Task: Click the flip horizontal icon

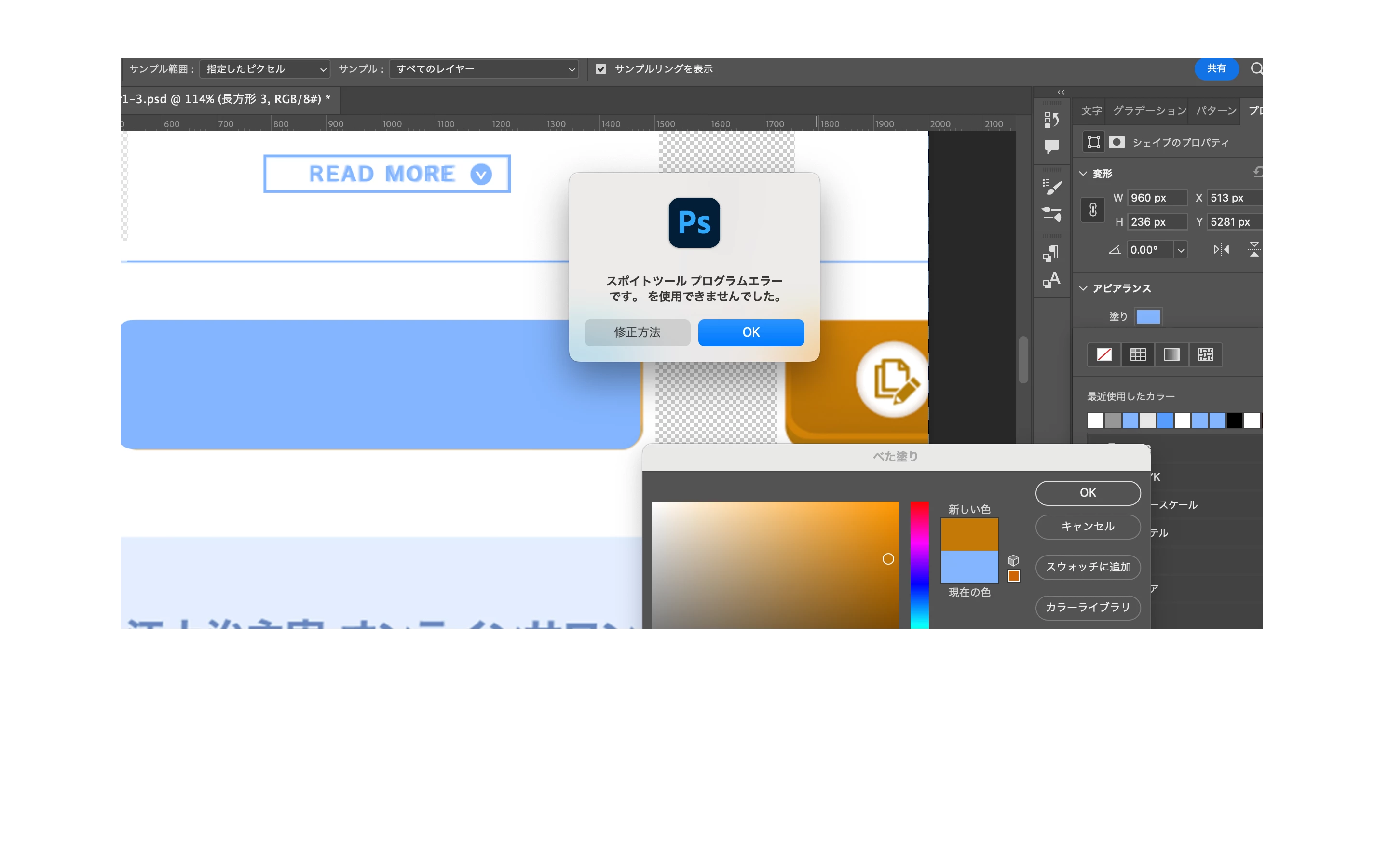Action: pyautogui.click(x=1221, y=250)
